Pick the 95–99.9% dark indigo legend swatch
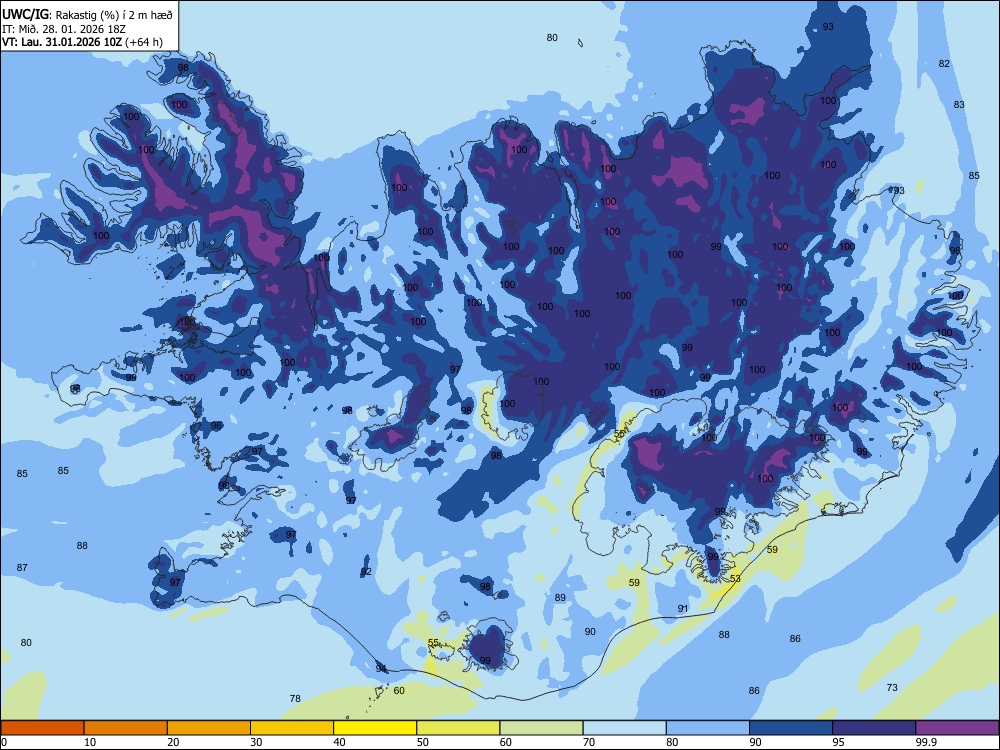 (x=874, y=728)
